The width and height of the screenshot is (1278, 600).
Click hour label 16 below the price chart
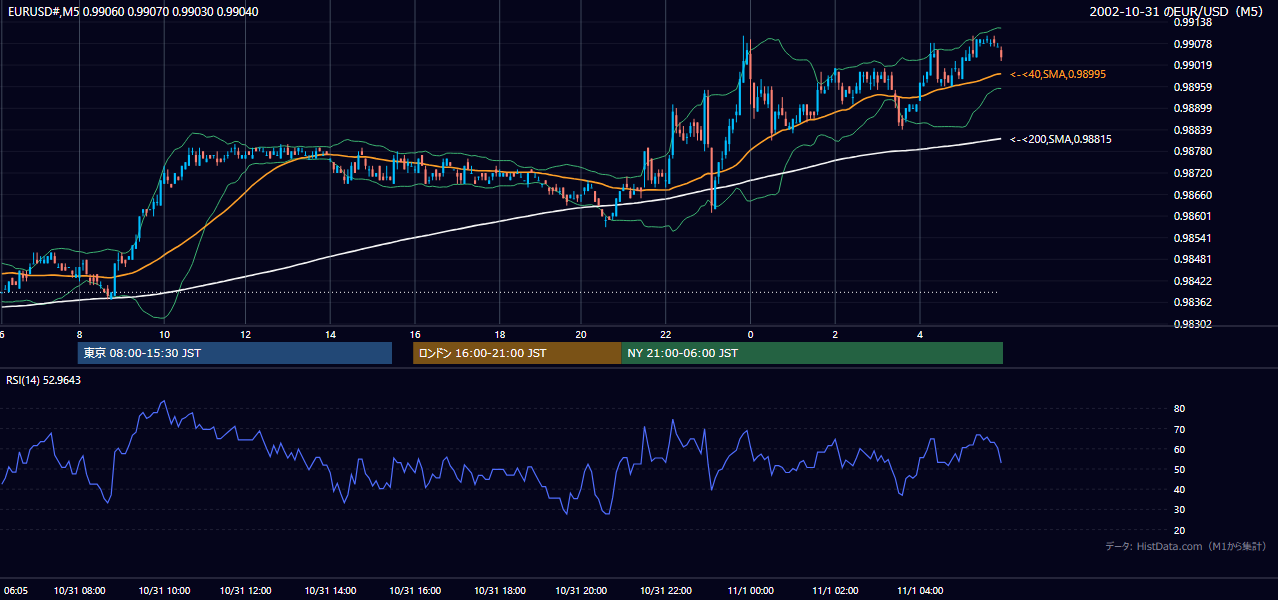pyautogui.click(x=415, y=334)
